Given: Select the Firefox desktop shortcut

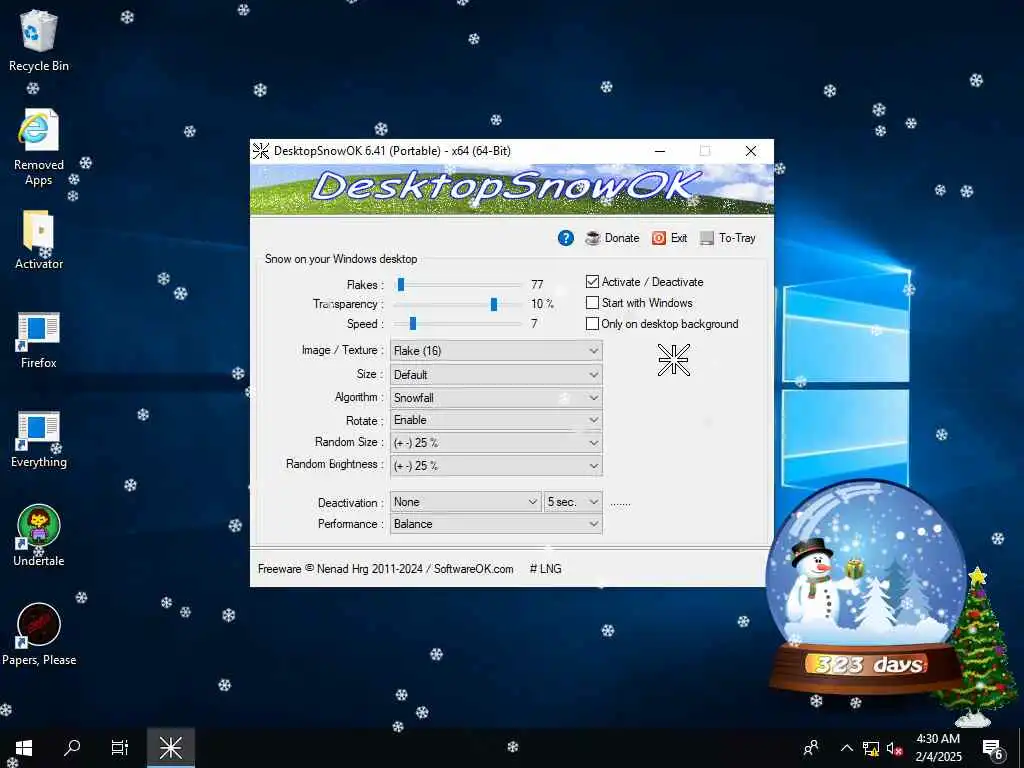Looking at the screenshot, I should pyautogui.click(x=39, y=340).
